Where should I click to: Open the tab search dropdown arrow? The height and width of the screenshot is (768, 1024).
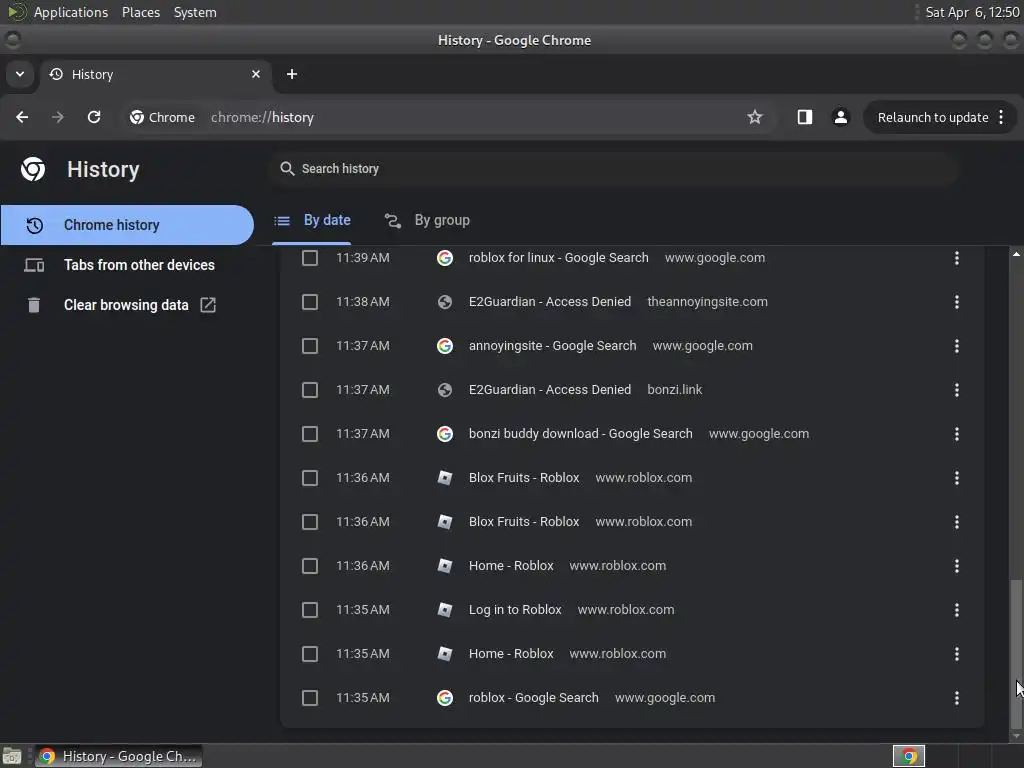20,74
